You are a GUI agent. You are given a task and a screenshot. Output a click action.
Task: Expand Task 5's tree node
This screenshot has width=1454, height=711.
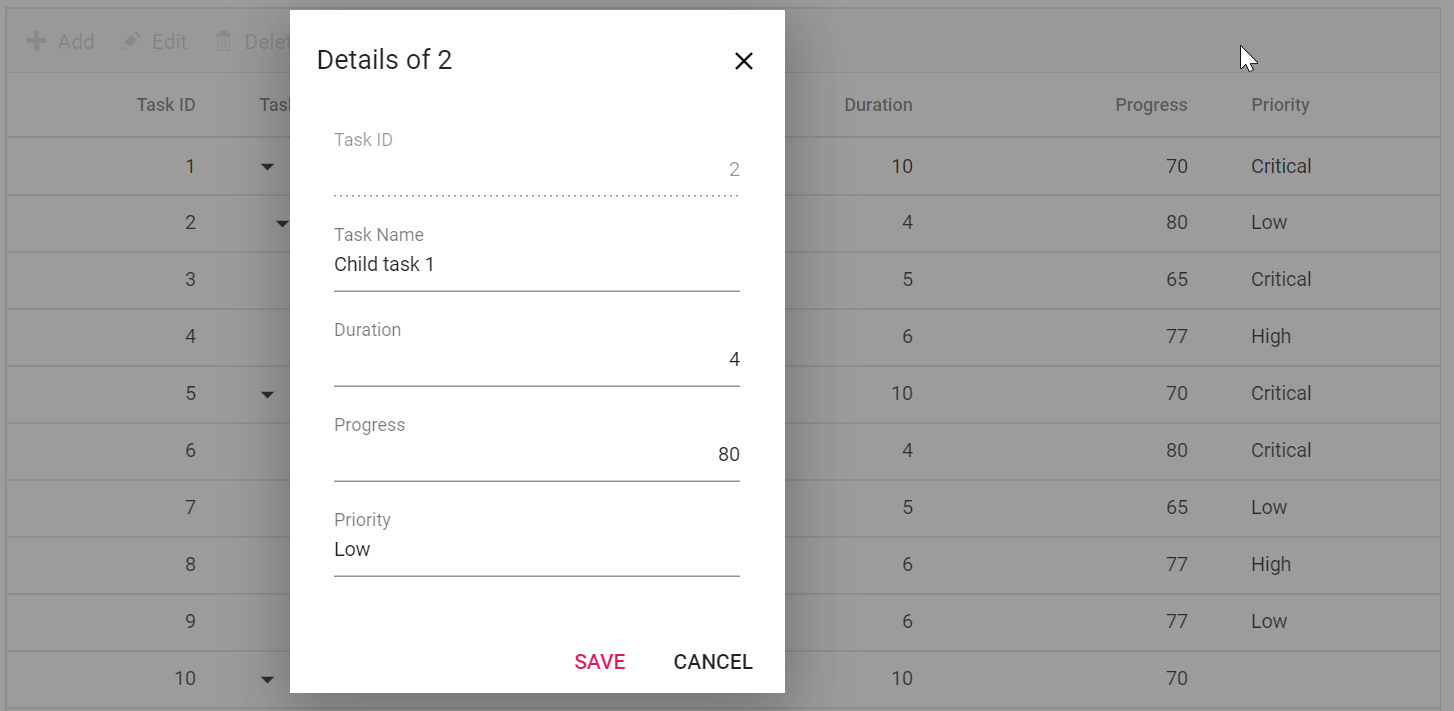(267, 394)
